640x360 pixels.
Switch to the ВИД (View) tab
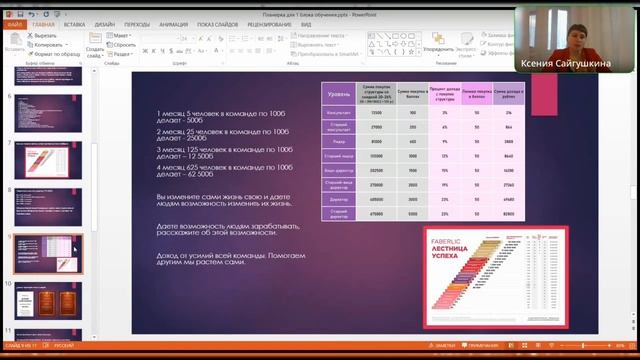(306, 24)
